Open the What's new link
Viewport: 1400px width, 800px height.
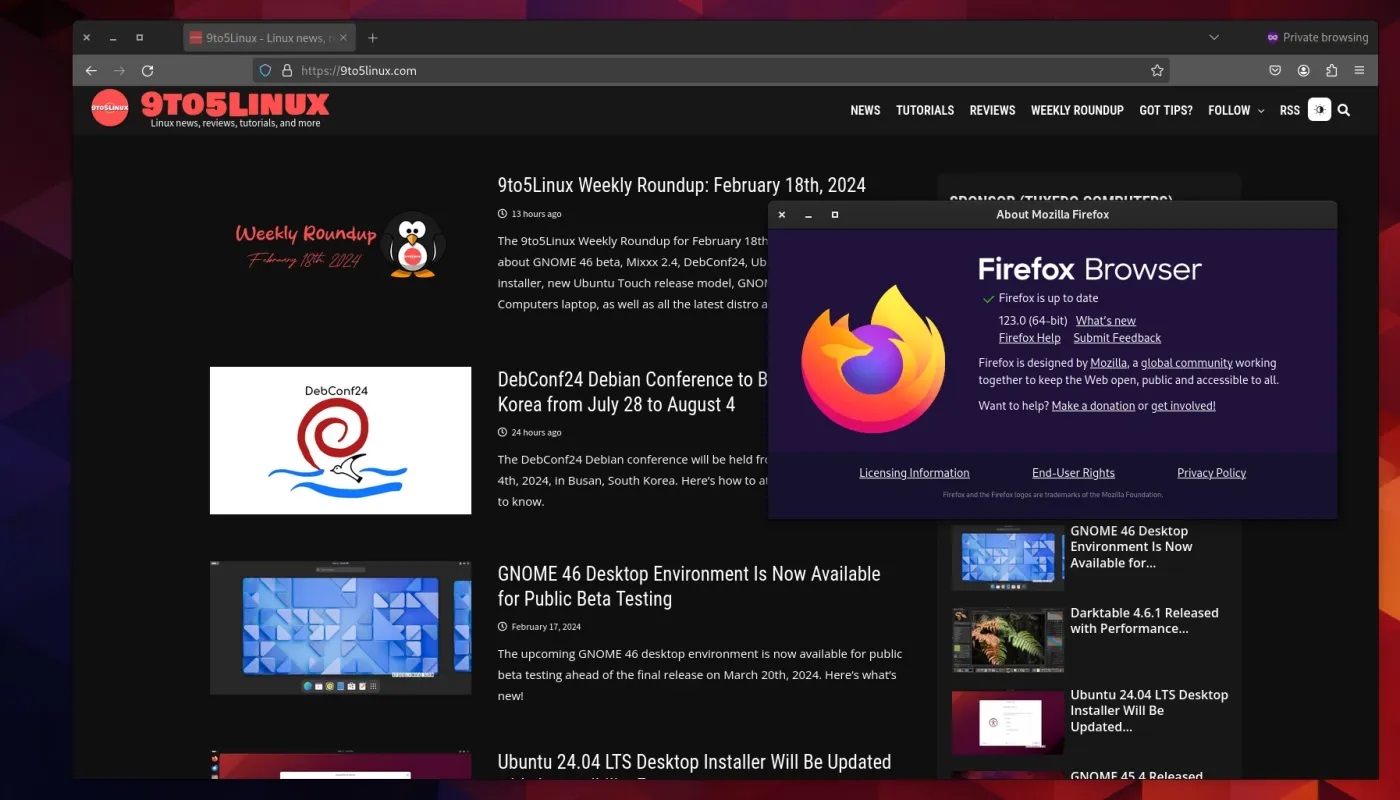(x=1105, y=320)
